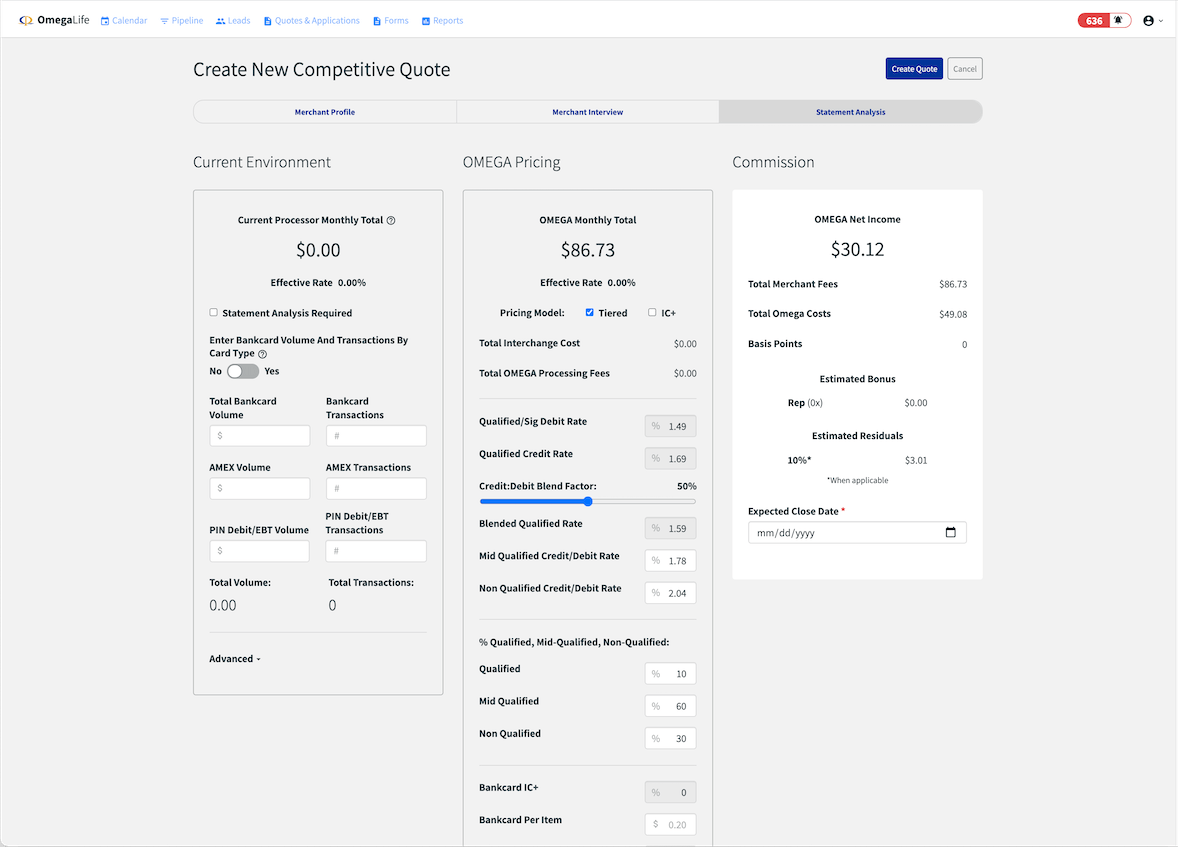This screenshot has height=847, width=1178.
Task: Click the Mid Qualified Credit/Debit Rate field
Action: tap(670, 561)
